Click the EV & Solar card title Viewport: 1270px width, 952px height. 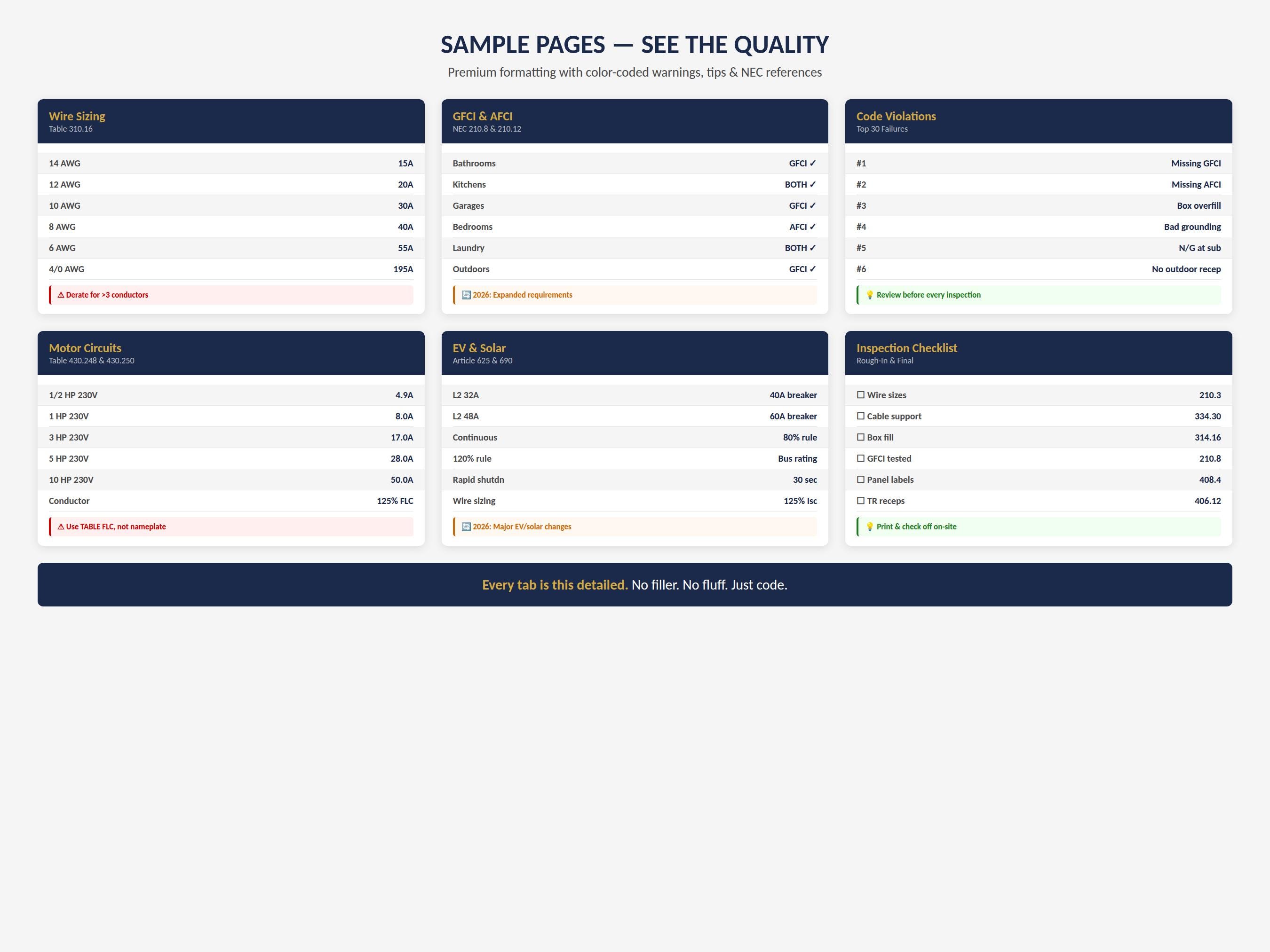pyautogui.click(x=479, y=348)
